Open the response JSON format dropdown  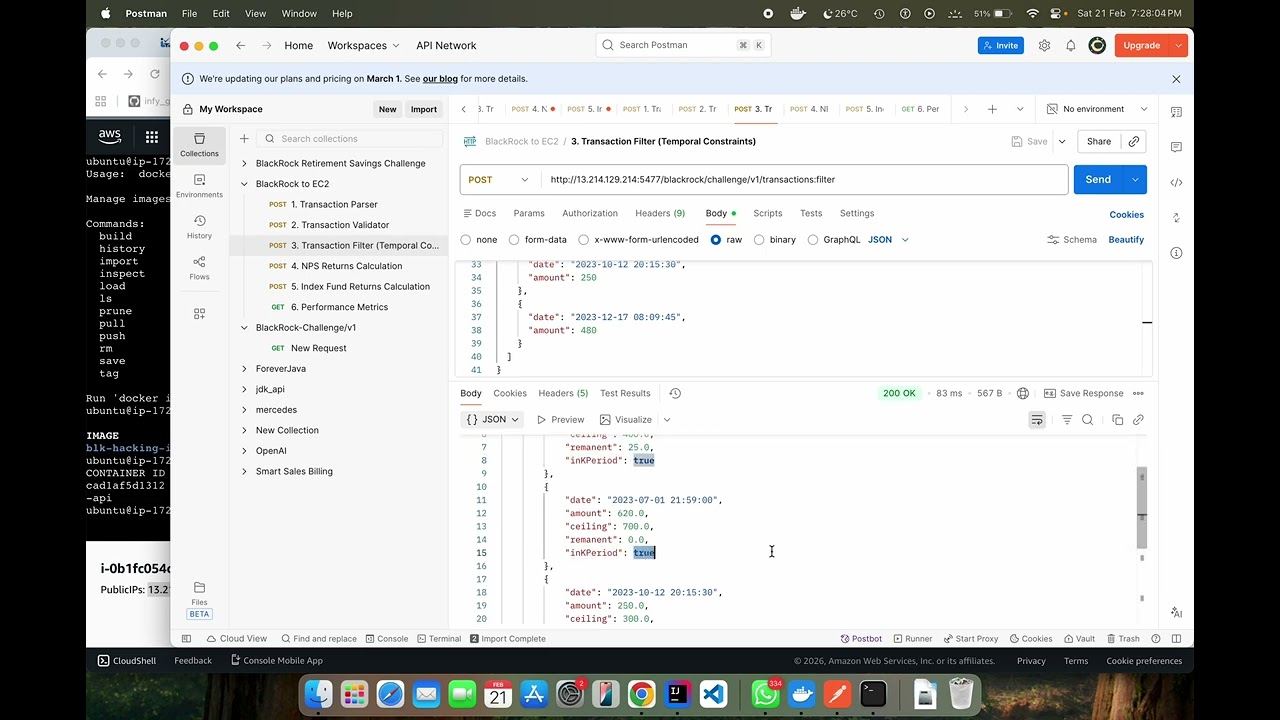point(493,420)
